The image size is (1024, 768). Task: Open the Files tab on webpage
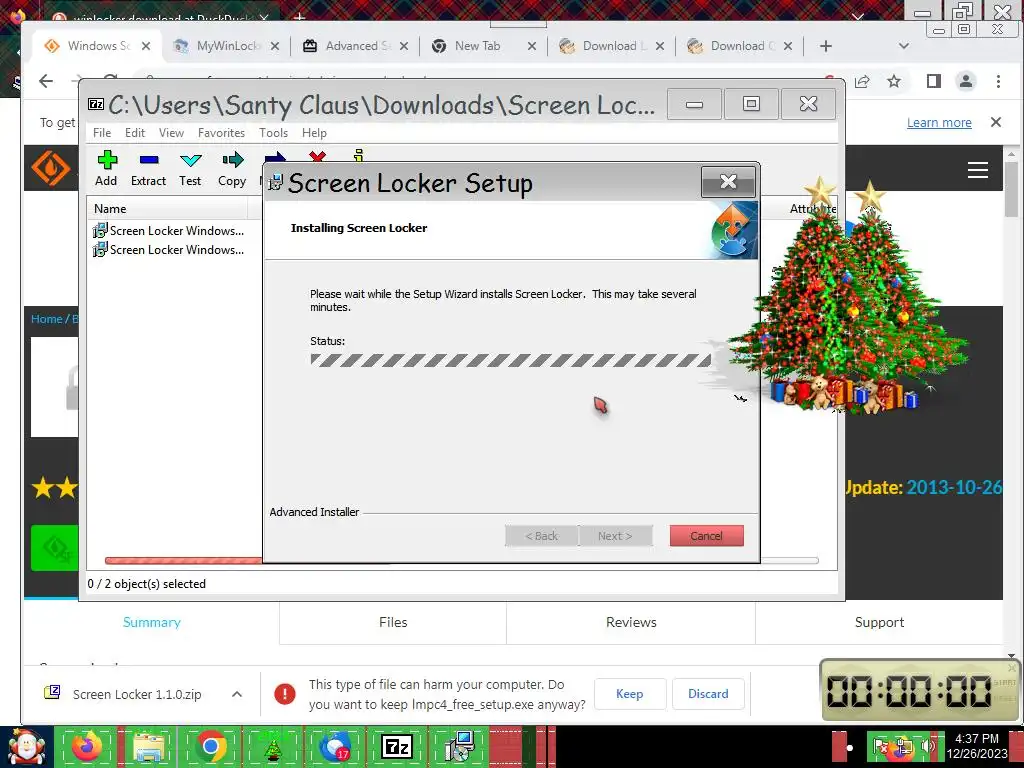pos(393,622)
